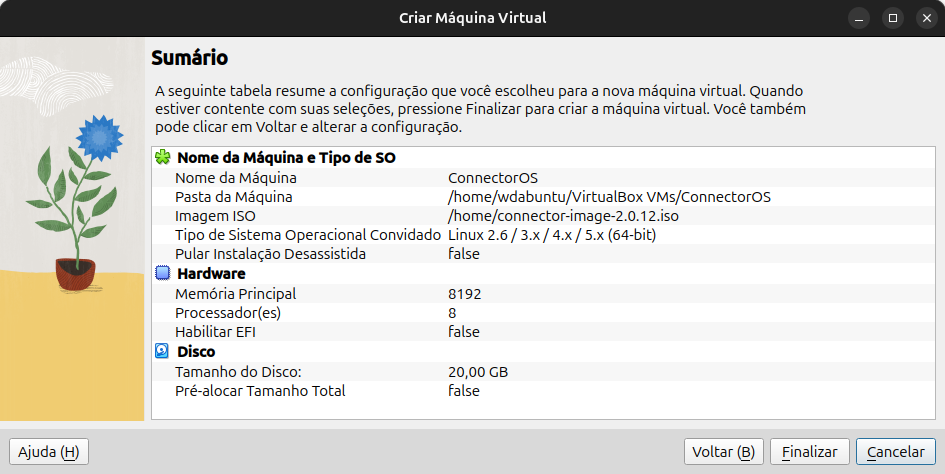This screenshot has width=945, height=474.
Task: Select the Imagem ISO row
Action: click(544, 216)
